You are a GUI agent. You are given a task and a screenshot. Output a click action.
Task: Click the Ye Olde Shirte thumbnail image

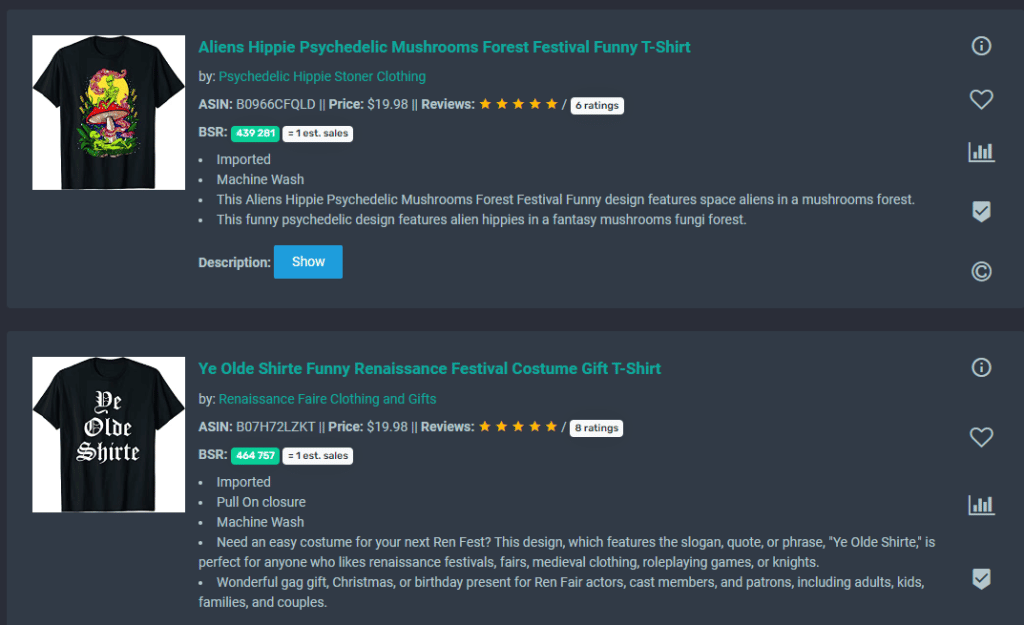click(108, 434)
